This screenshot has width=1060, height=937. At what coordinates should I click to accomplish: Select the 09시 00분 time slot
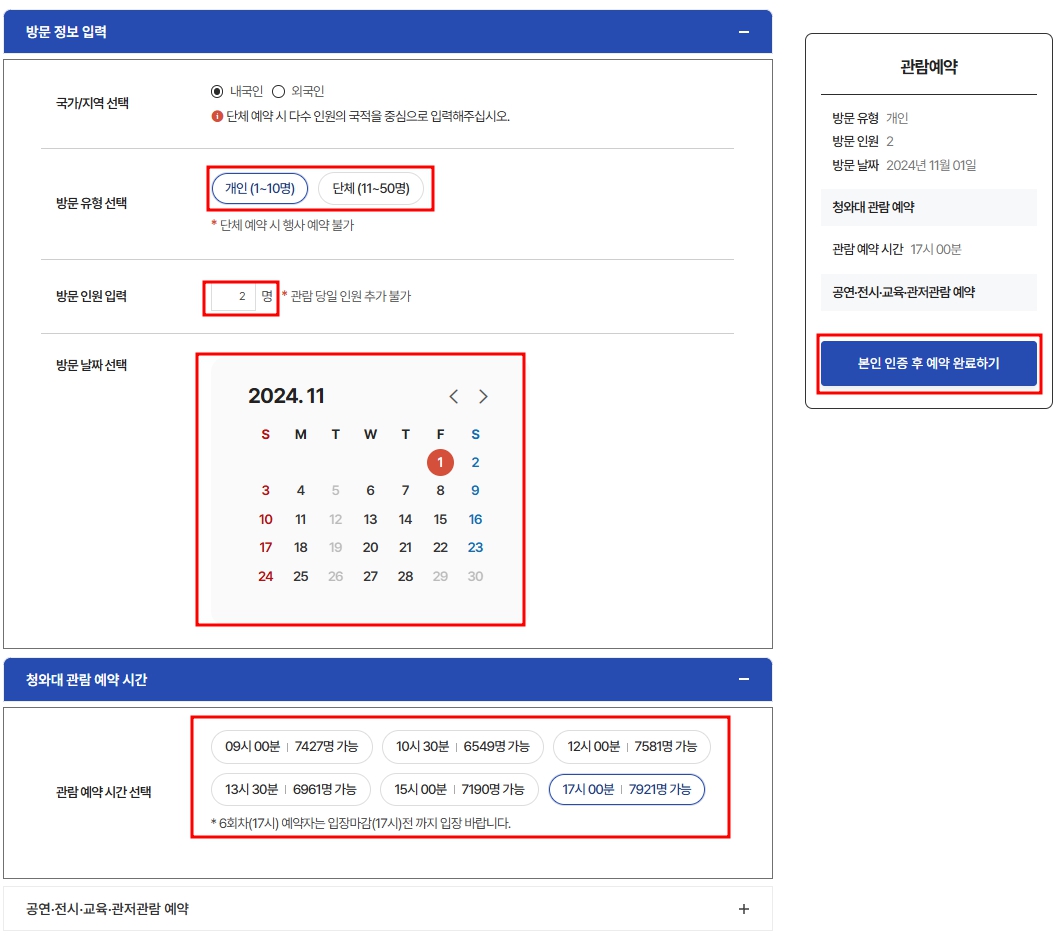click(x=291, y=746)
